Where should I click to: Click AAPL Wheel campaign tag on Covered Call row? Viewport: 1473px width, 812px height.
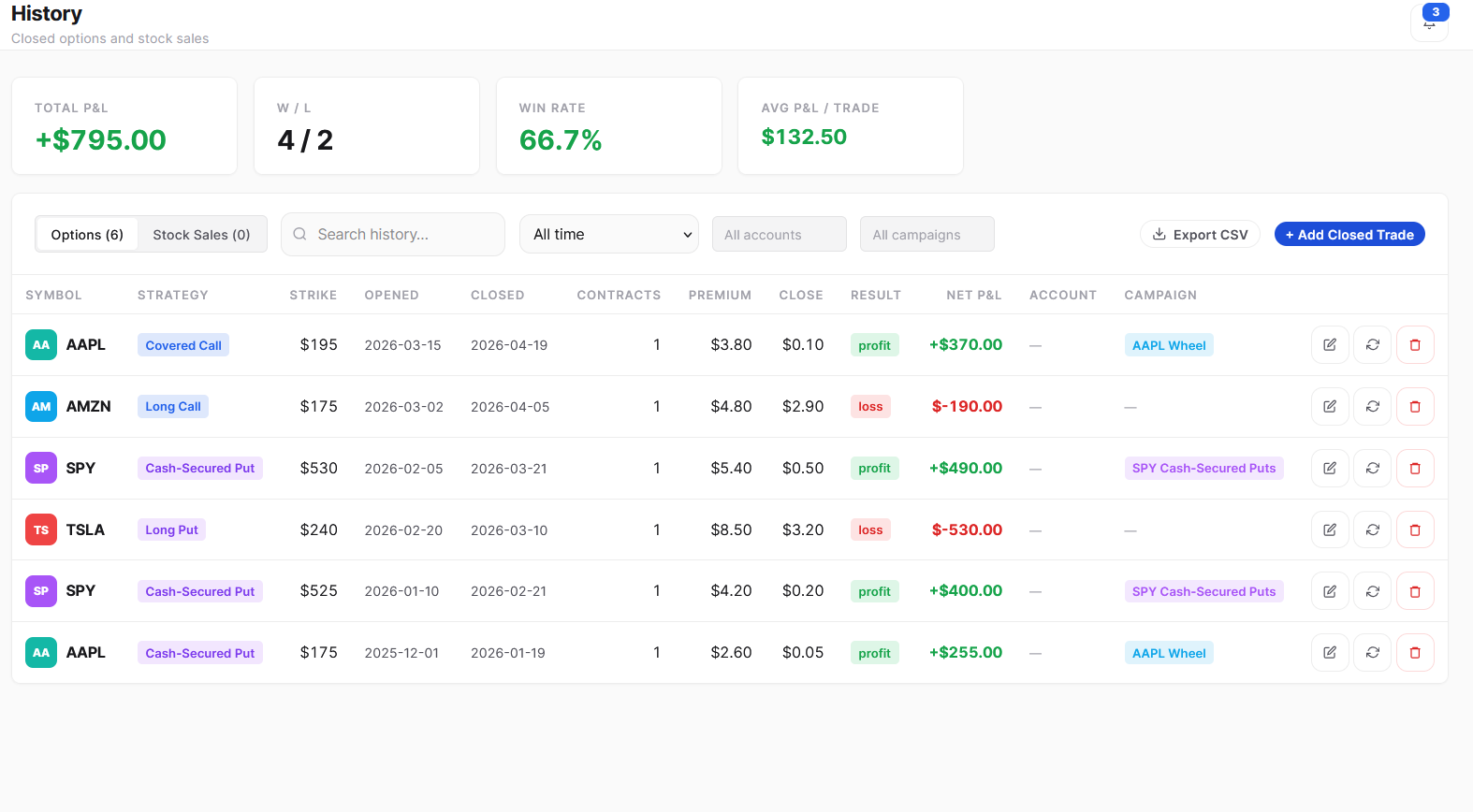point(1169,345)
